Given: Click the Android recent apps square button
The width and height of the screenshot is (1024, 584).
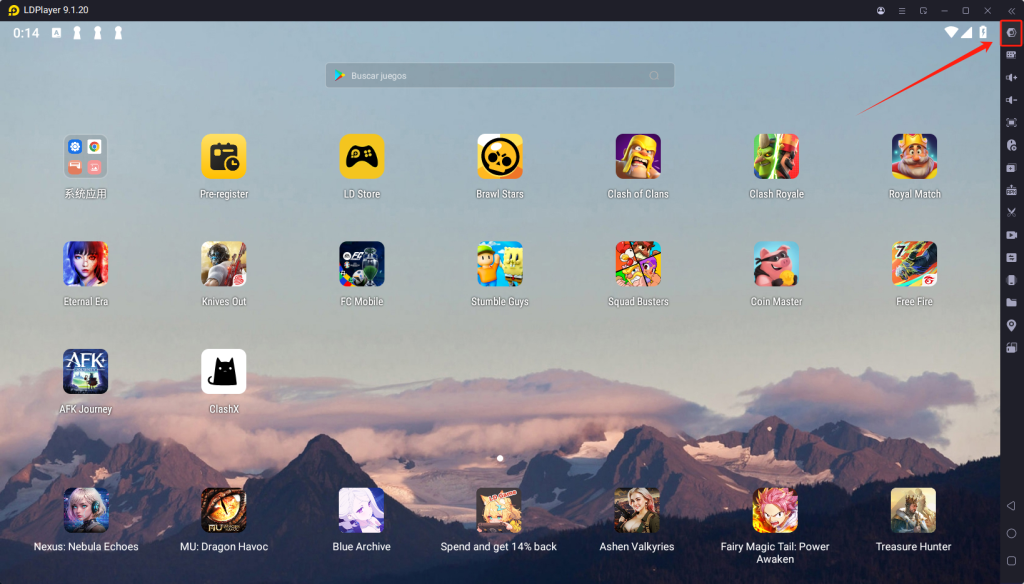Looking at the screenshot, I should pyautogui.click(x=1011, y=560).
